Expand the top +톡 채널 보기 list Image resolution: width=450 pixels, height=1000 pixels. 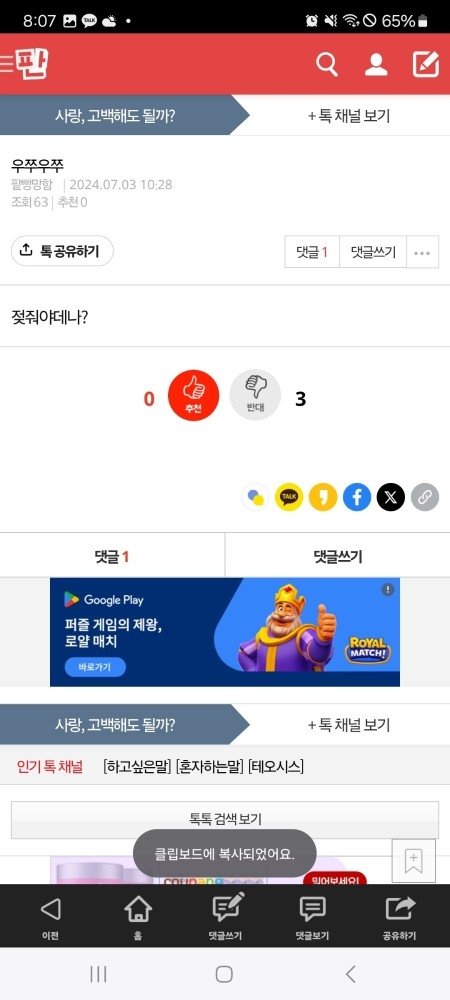[x=349, y=116]
